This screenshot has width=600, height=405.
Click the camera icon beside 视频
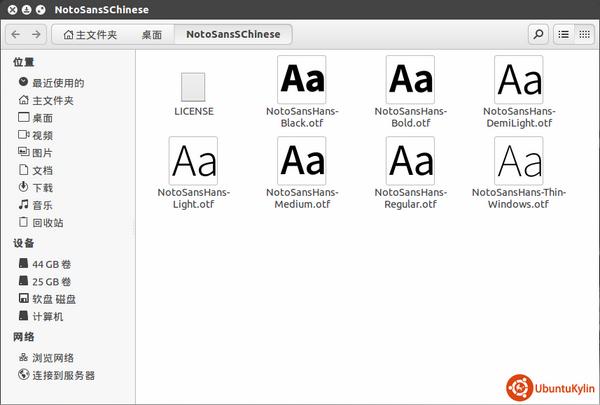pyautogui.click(x=23, y=134)
